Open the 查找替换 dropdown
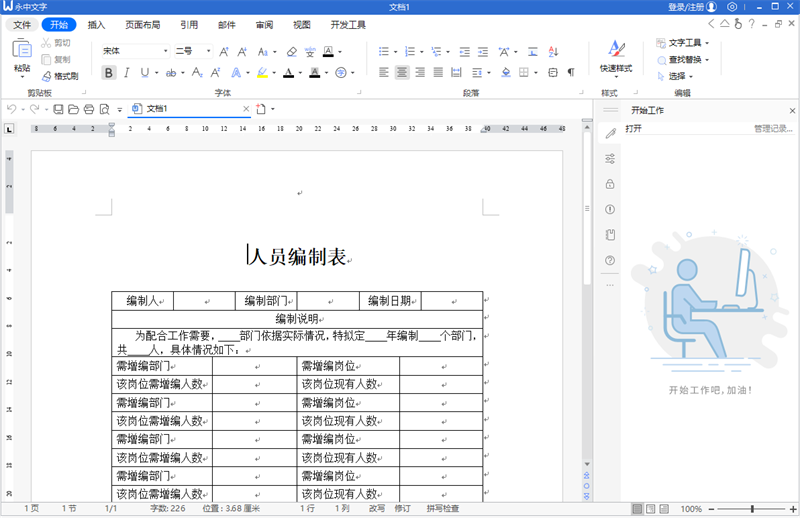800x518 pixels. click(x=683, y=60)
